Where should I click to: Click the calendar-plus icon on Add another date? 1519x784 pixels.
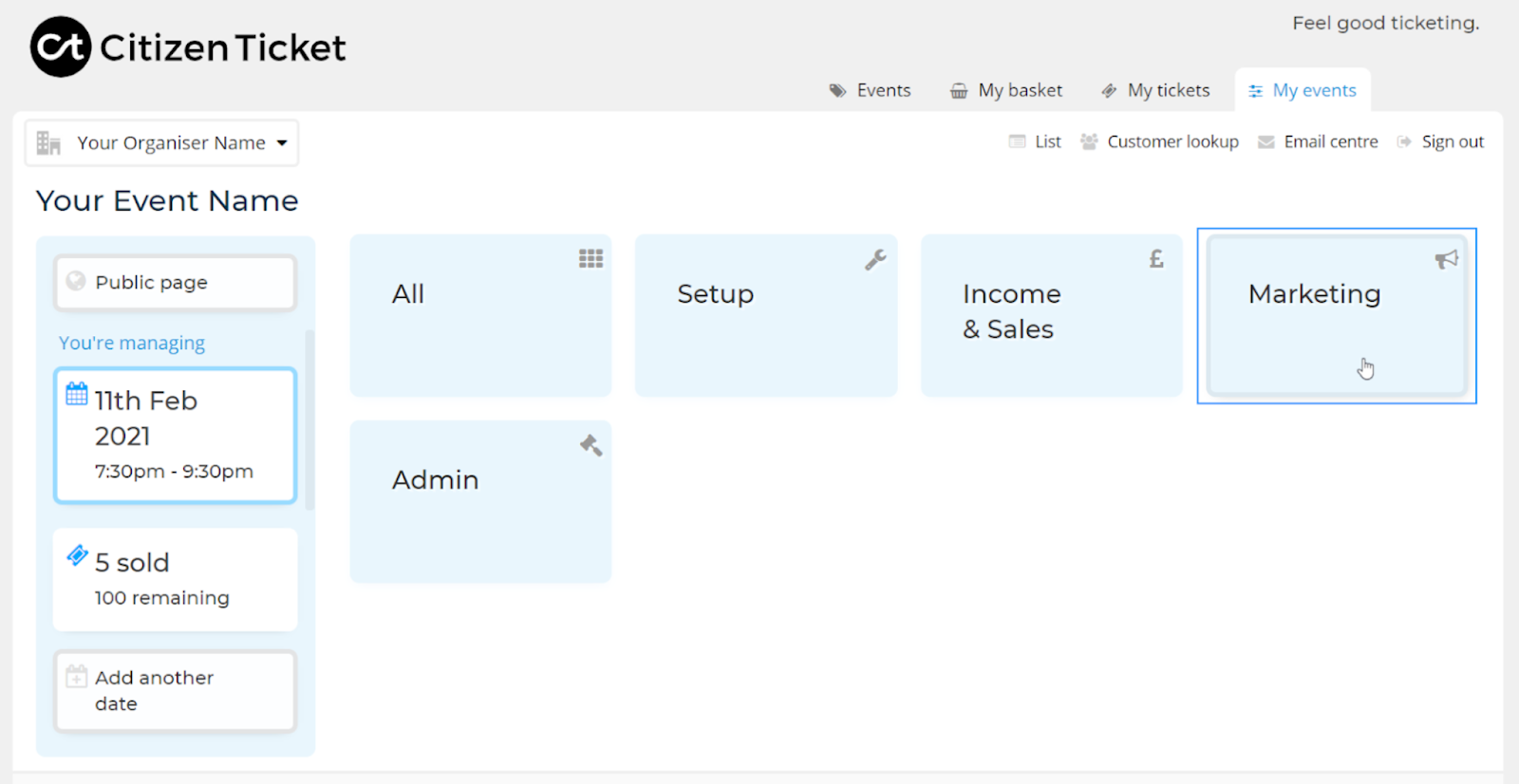[x=77, y=676]
